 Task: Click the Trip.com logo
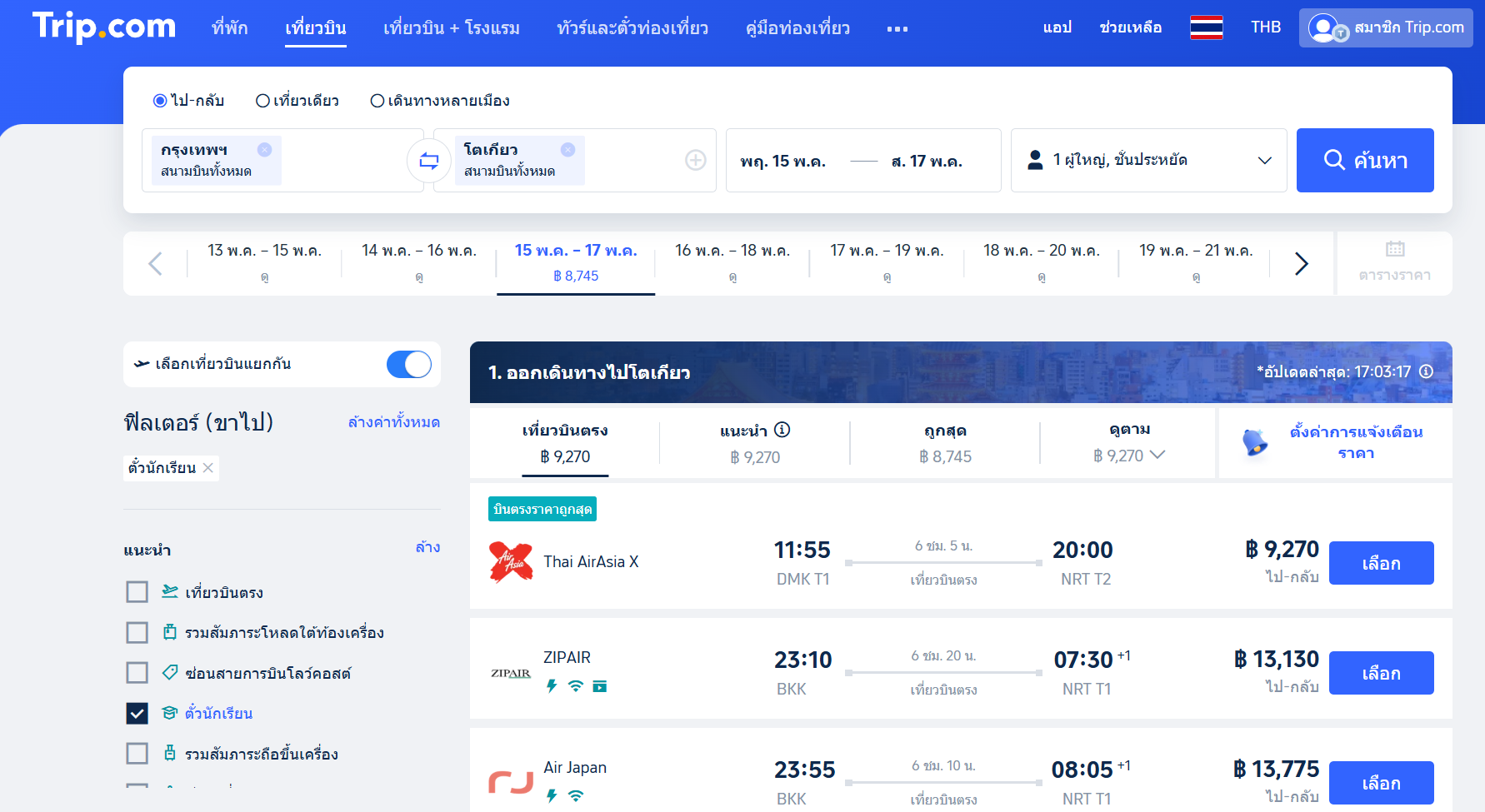coord(104,27)
